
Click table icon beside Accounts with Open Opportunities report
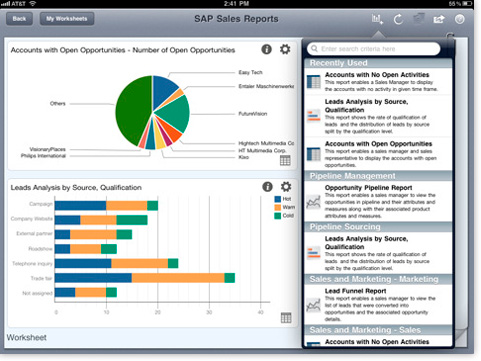pos(314,154)
